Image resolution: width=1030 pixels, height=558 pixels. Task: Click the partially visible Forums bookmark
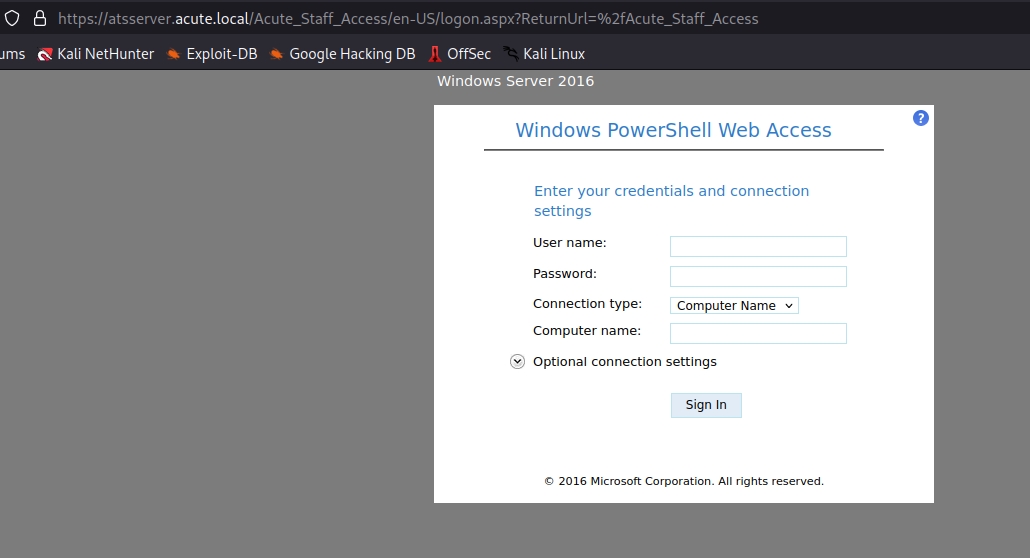[12, 54]
